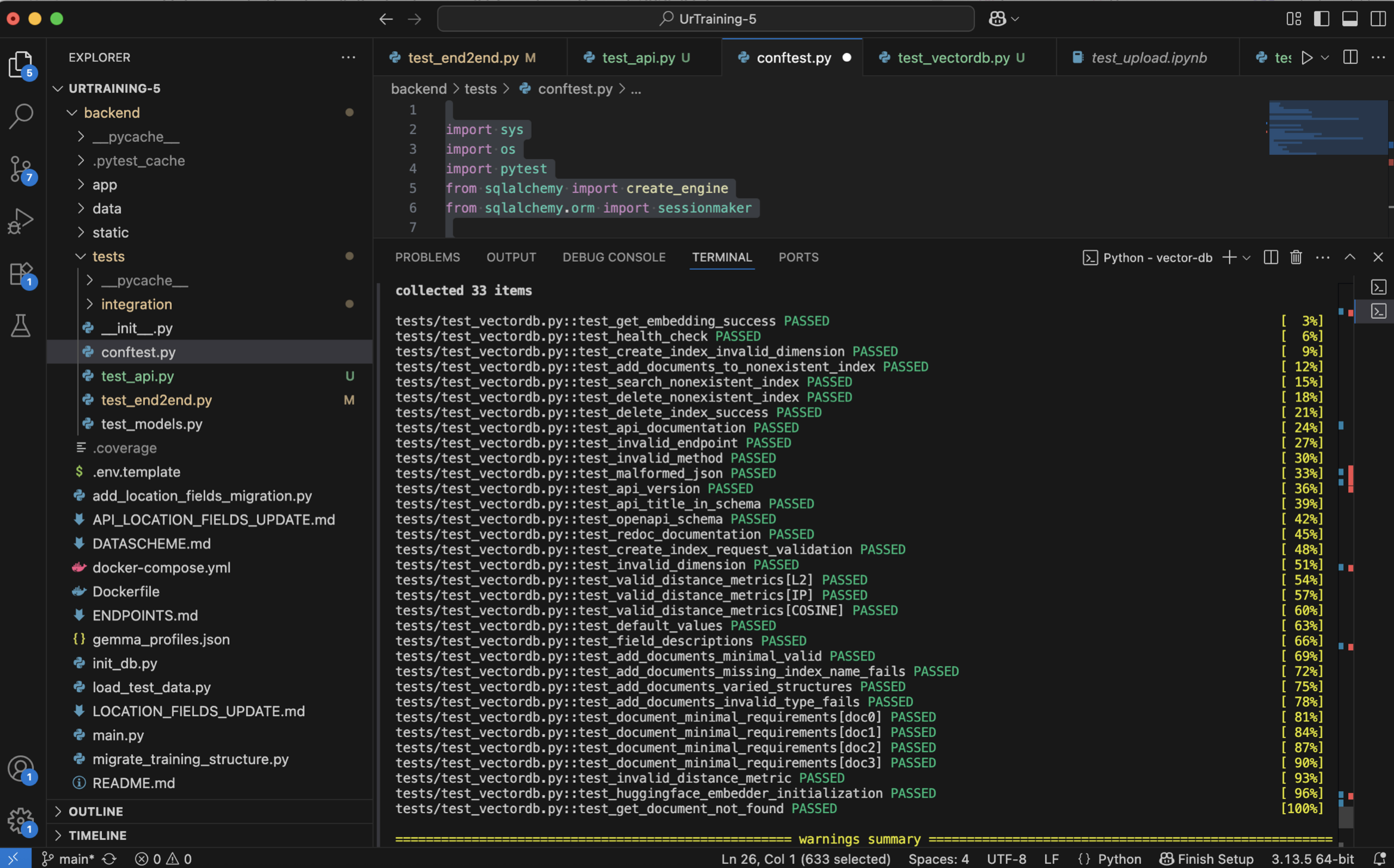Expand the OUTLINE section

tap(95, 811)
